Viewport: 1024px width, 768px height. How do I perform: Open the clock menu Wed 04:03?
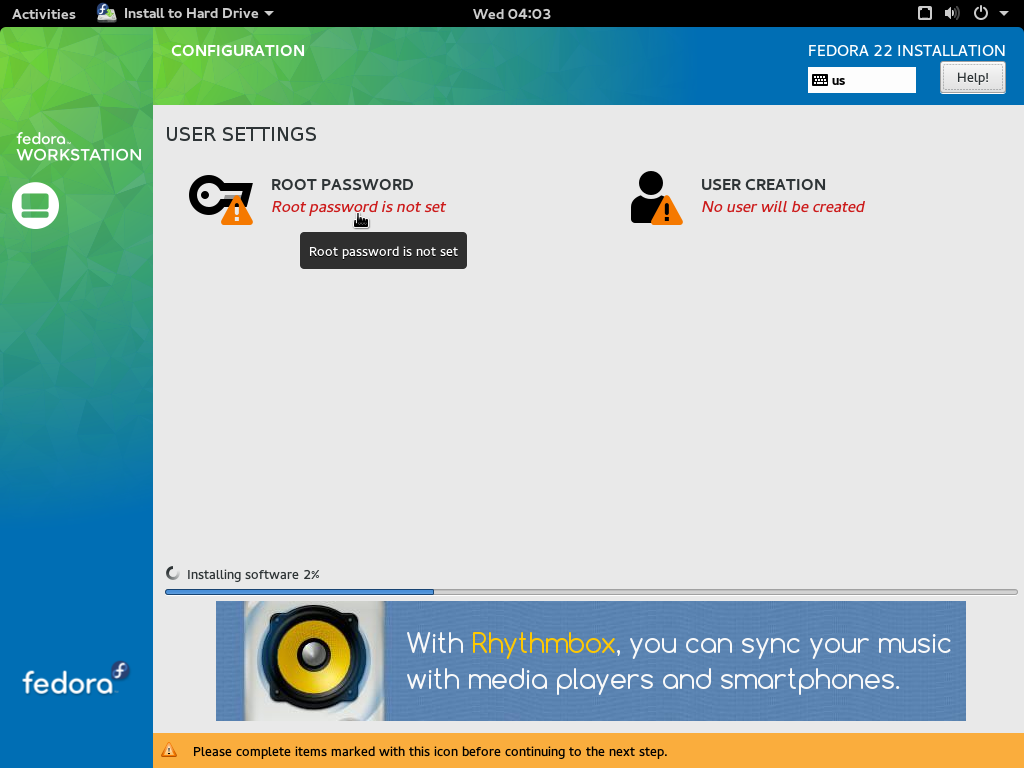512,14
